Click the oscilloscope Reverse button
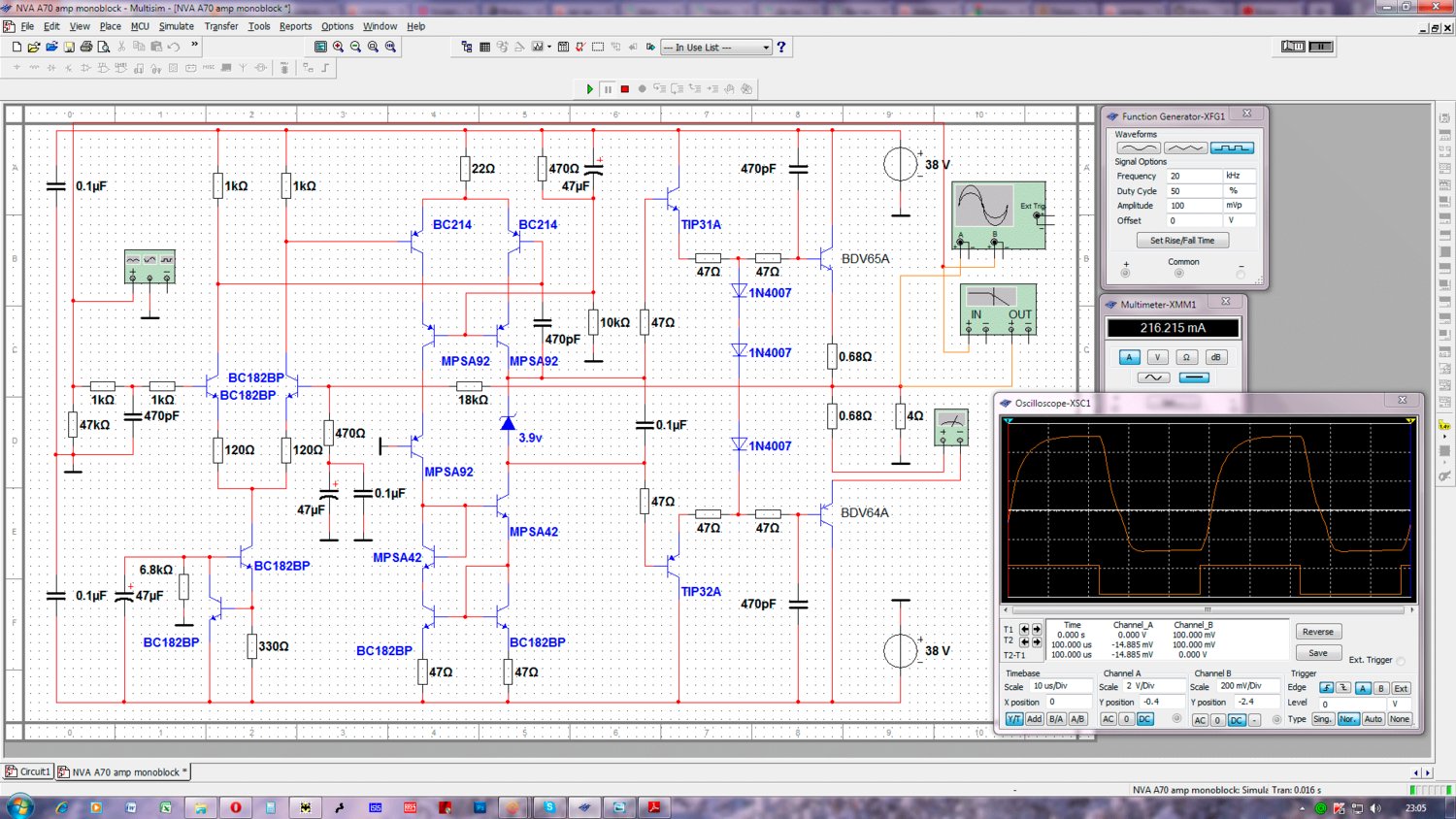Viewport: 1456px width, 819px height. [1318, 632]
